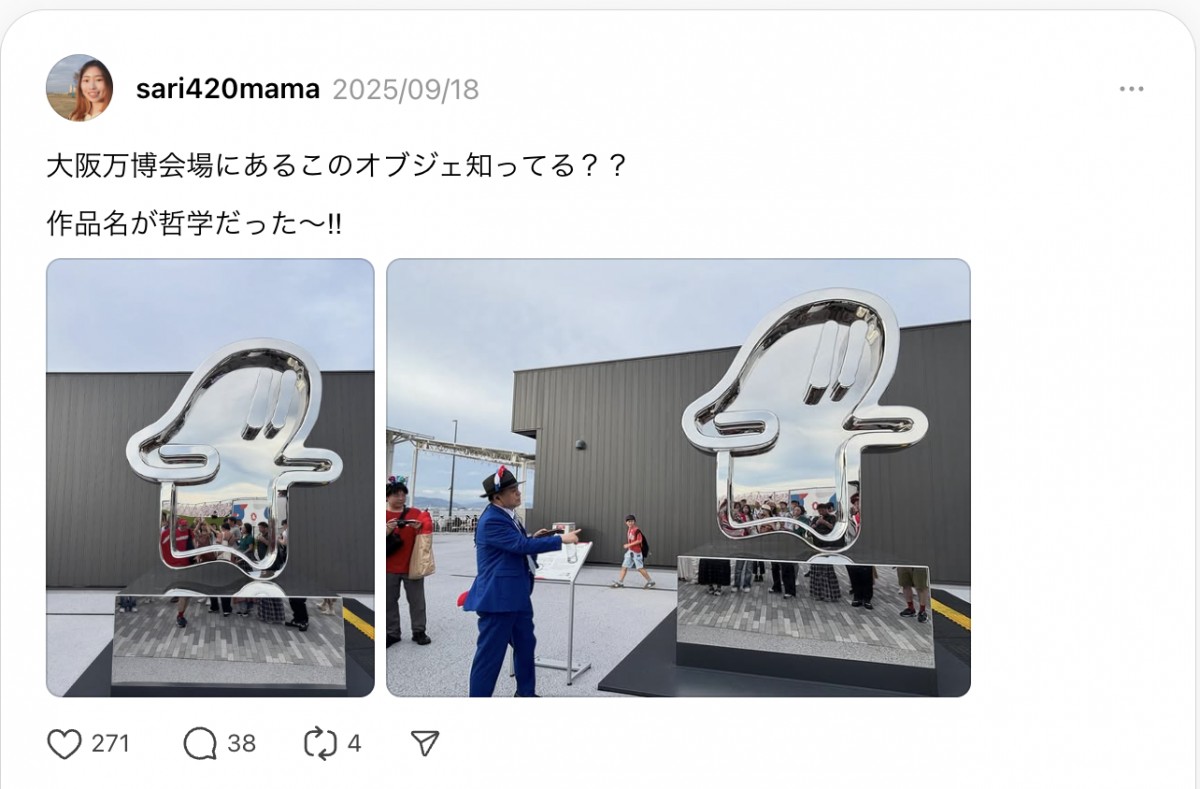This screenshot has height=789, width=1200.
Task: Open the right photo with the blue-suited man
Action: [x=678, y=478]
